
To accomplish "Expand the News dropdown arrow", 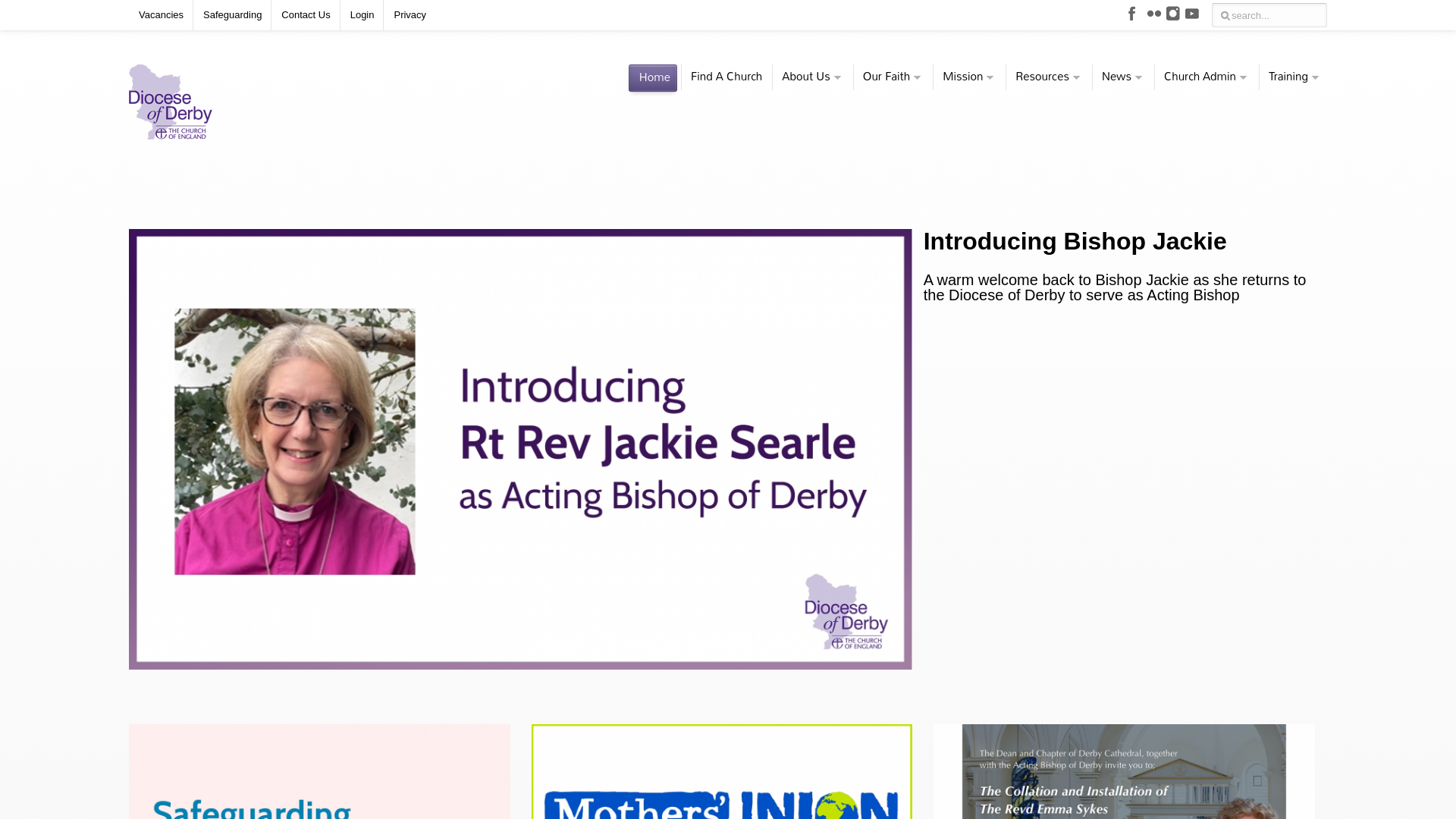I will pos(1138,78).
